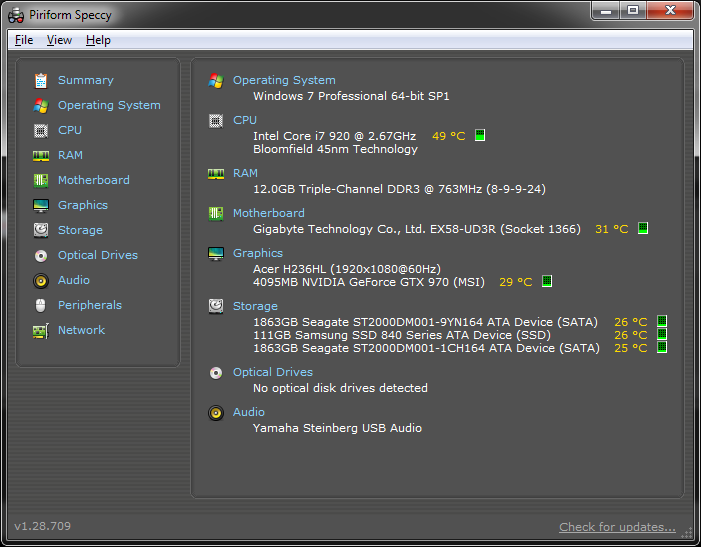Select Summary in the sidebar
701x547 pixels.
pyautogui.click(x=86, y=80)
